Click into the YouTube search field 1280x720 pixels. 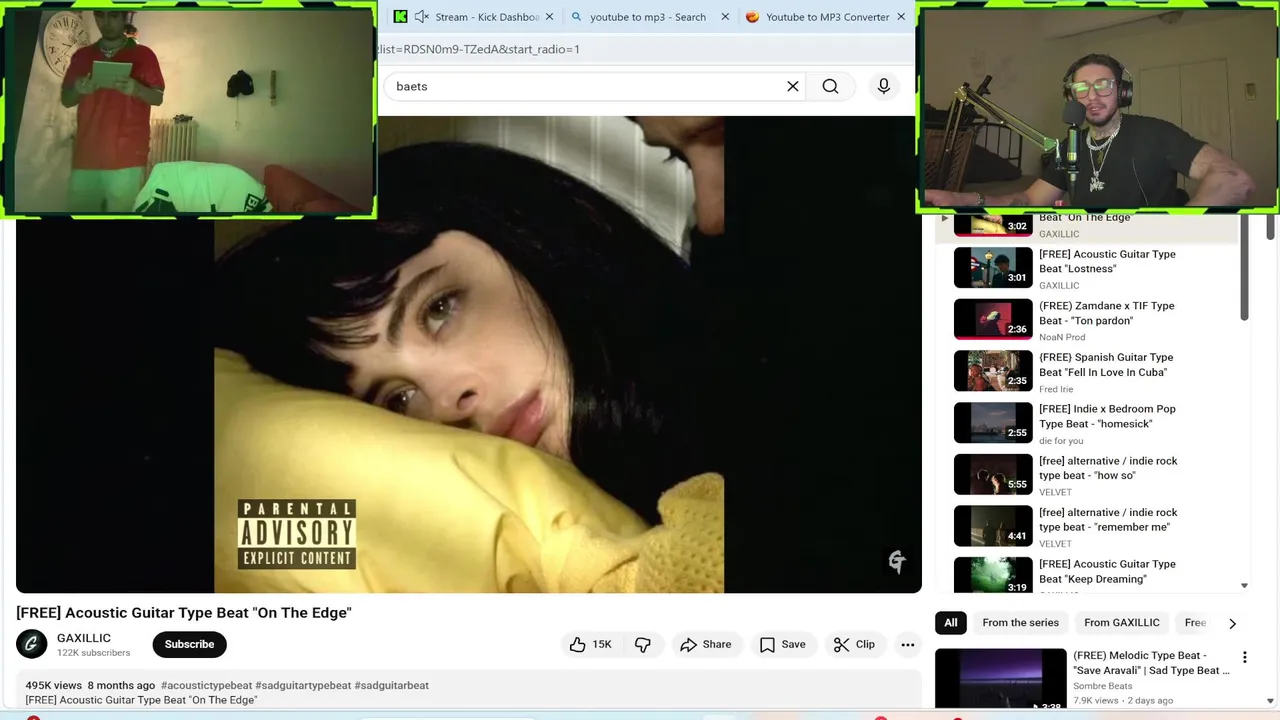click(x=585, y=86)
